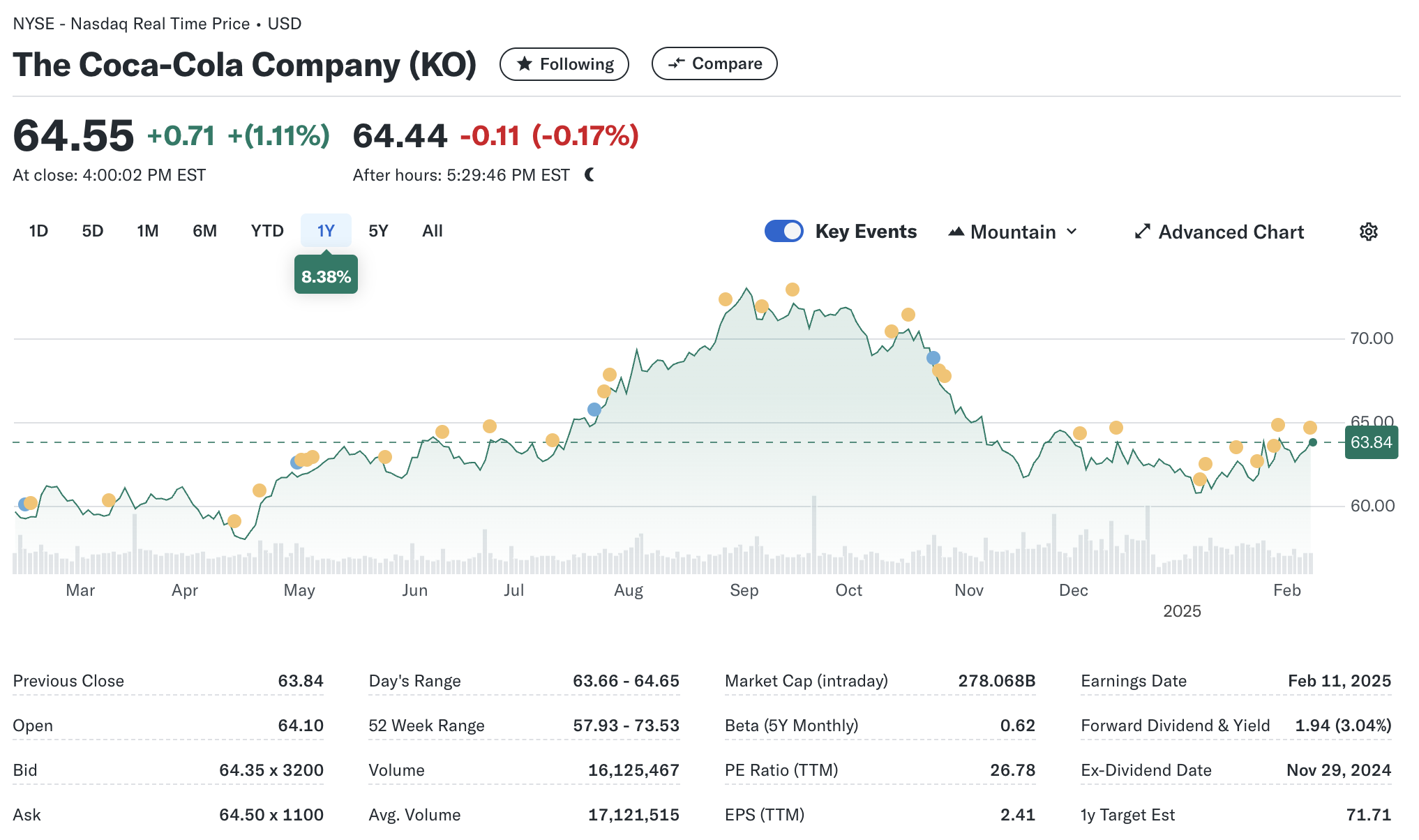Select the YTD range tab
This screenshot has height=840, width=1419.
tap(267, 231)
